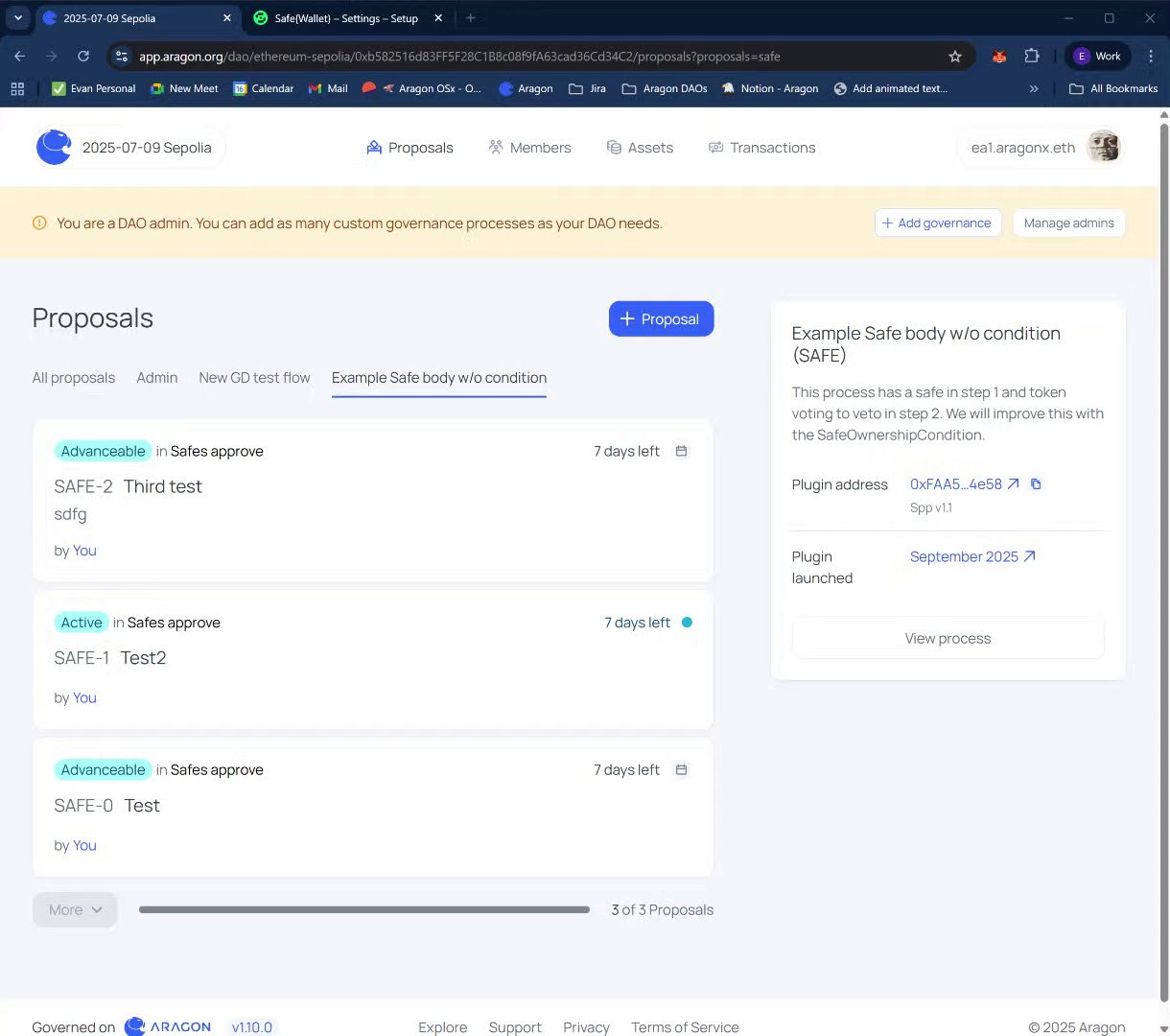Open SAFE-2 Third test proposal
This screenshot has width=1170, height=1036.
click(373, 500)
